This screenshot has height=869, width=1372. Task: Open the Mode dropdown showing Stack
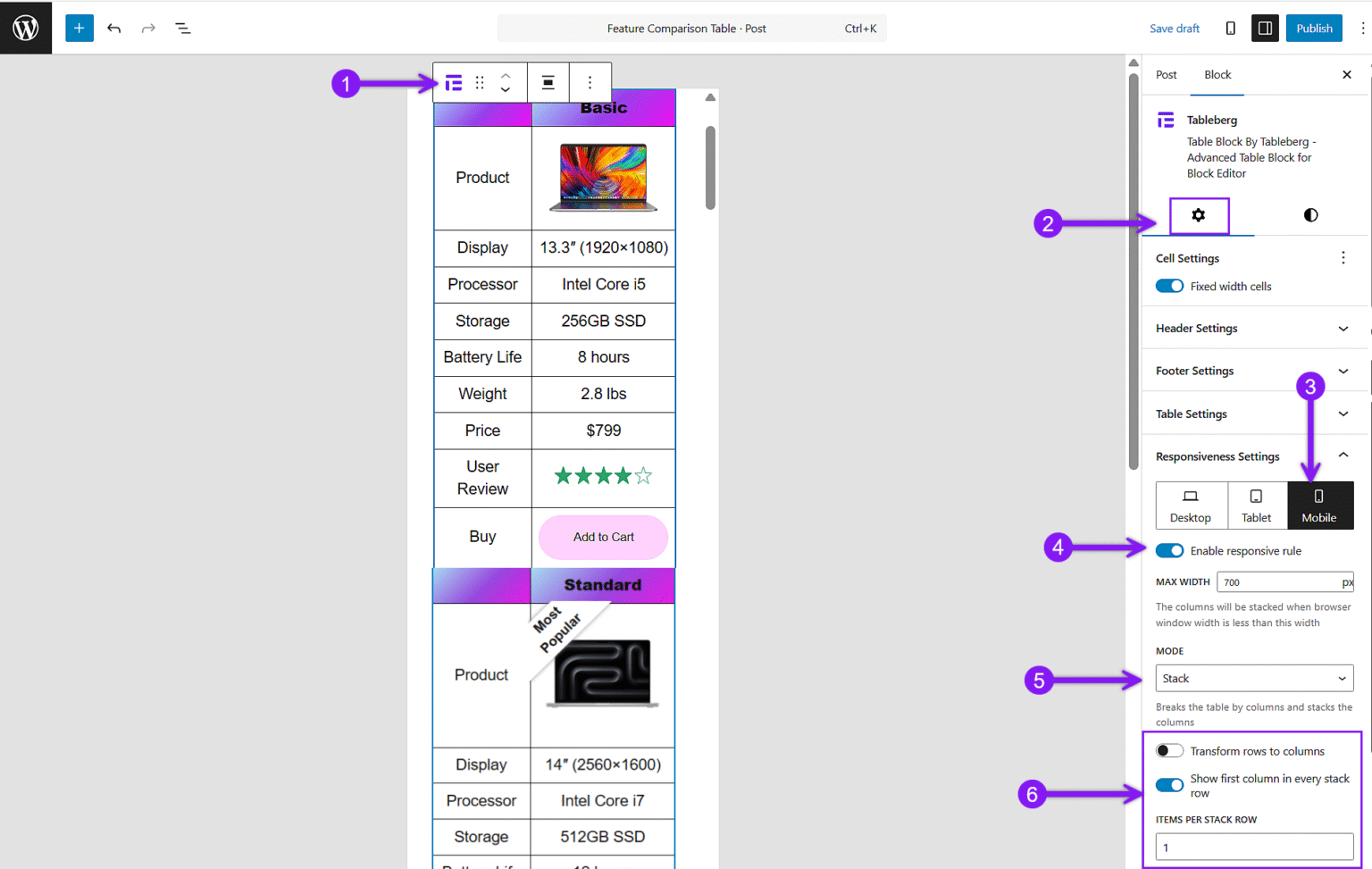(1253, 678)
